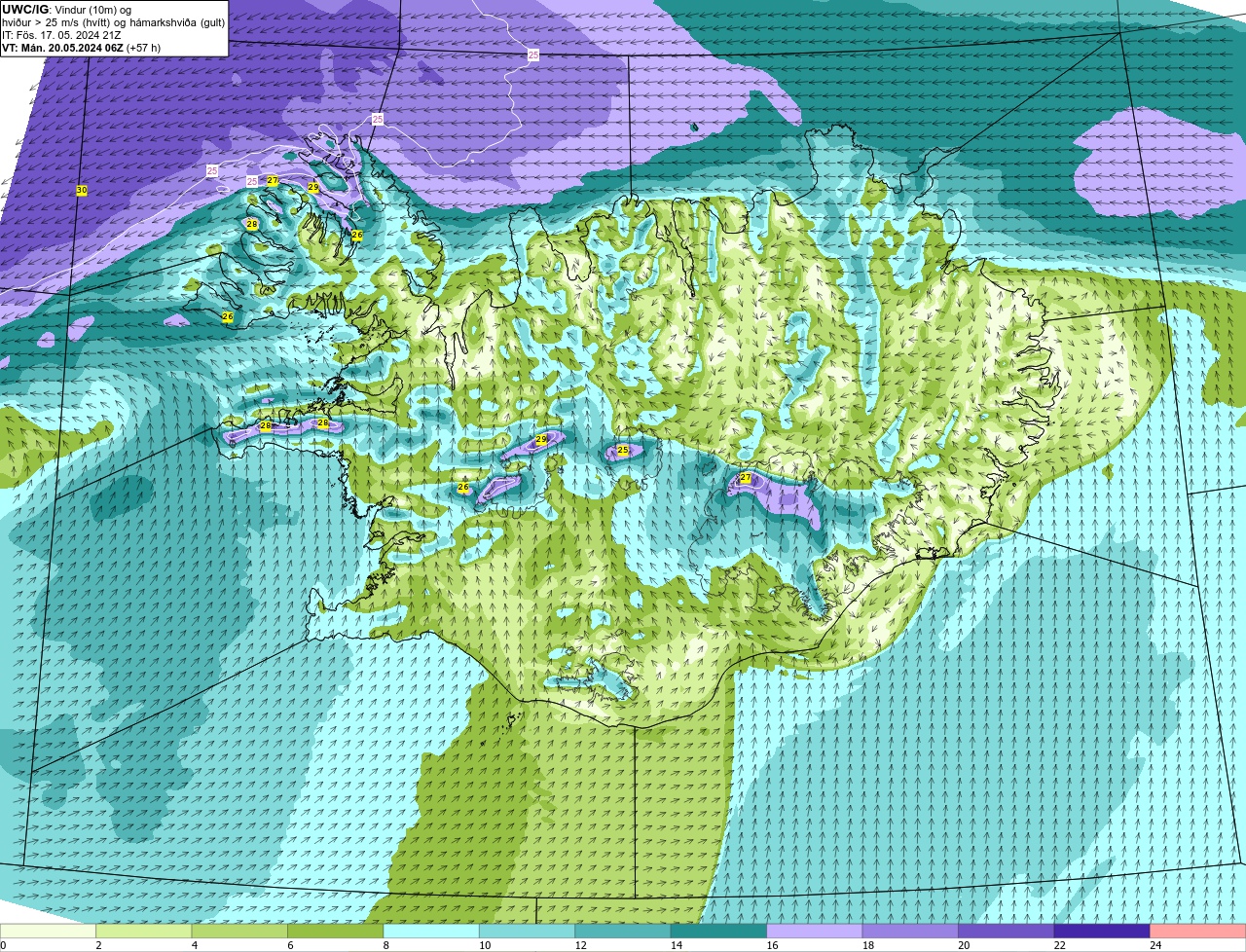The width and height of the screenshot is (1246, 952).
Task: Select the dark teal 14–16 m/s legend swatch
Action: (x=719, y=931)
